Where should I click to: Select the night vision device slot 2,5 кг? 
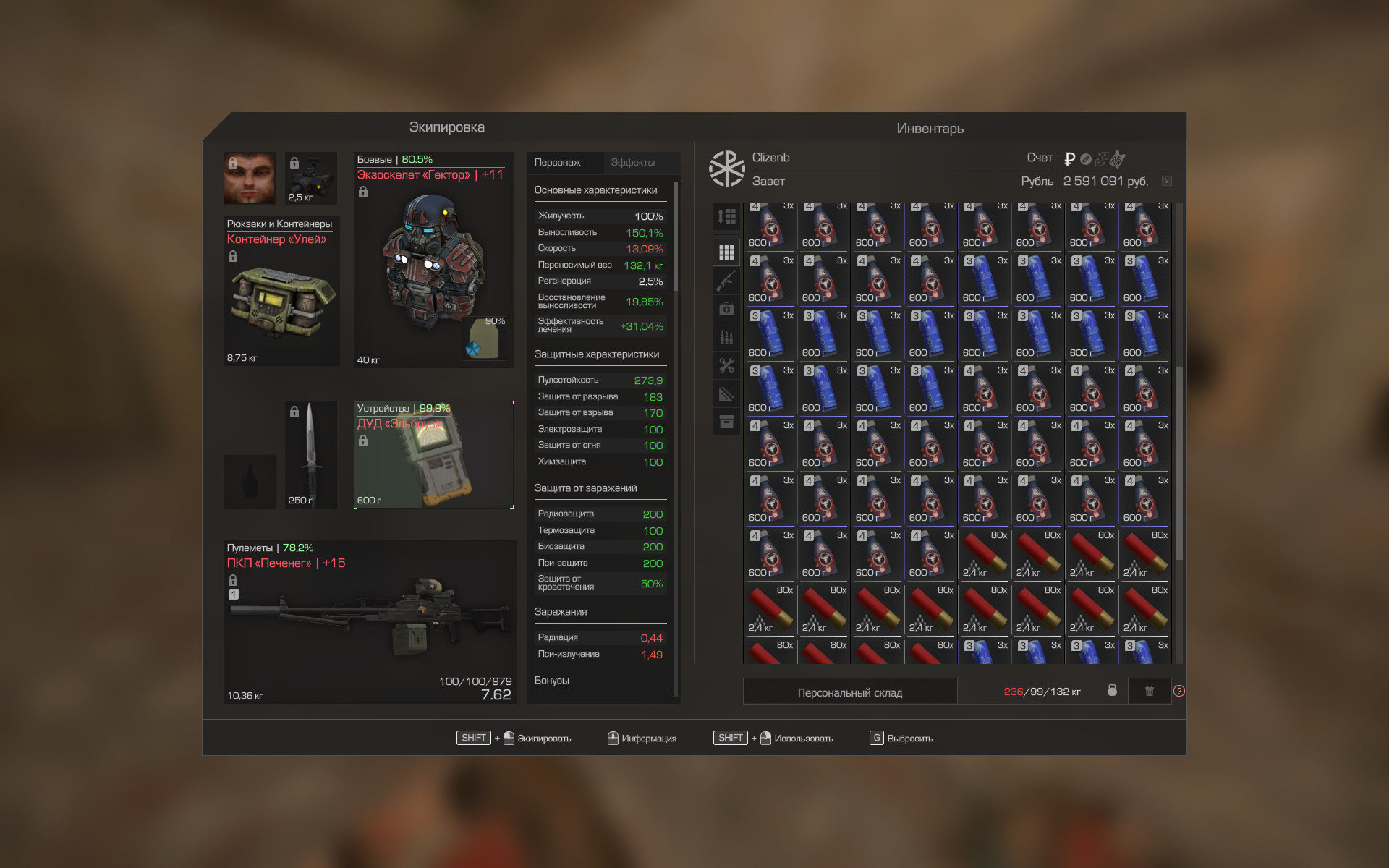[311, 178]
